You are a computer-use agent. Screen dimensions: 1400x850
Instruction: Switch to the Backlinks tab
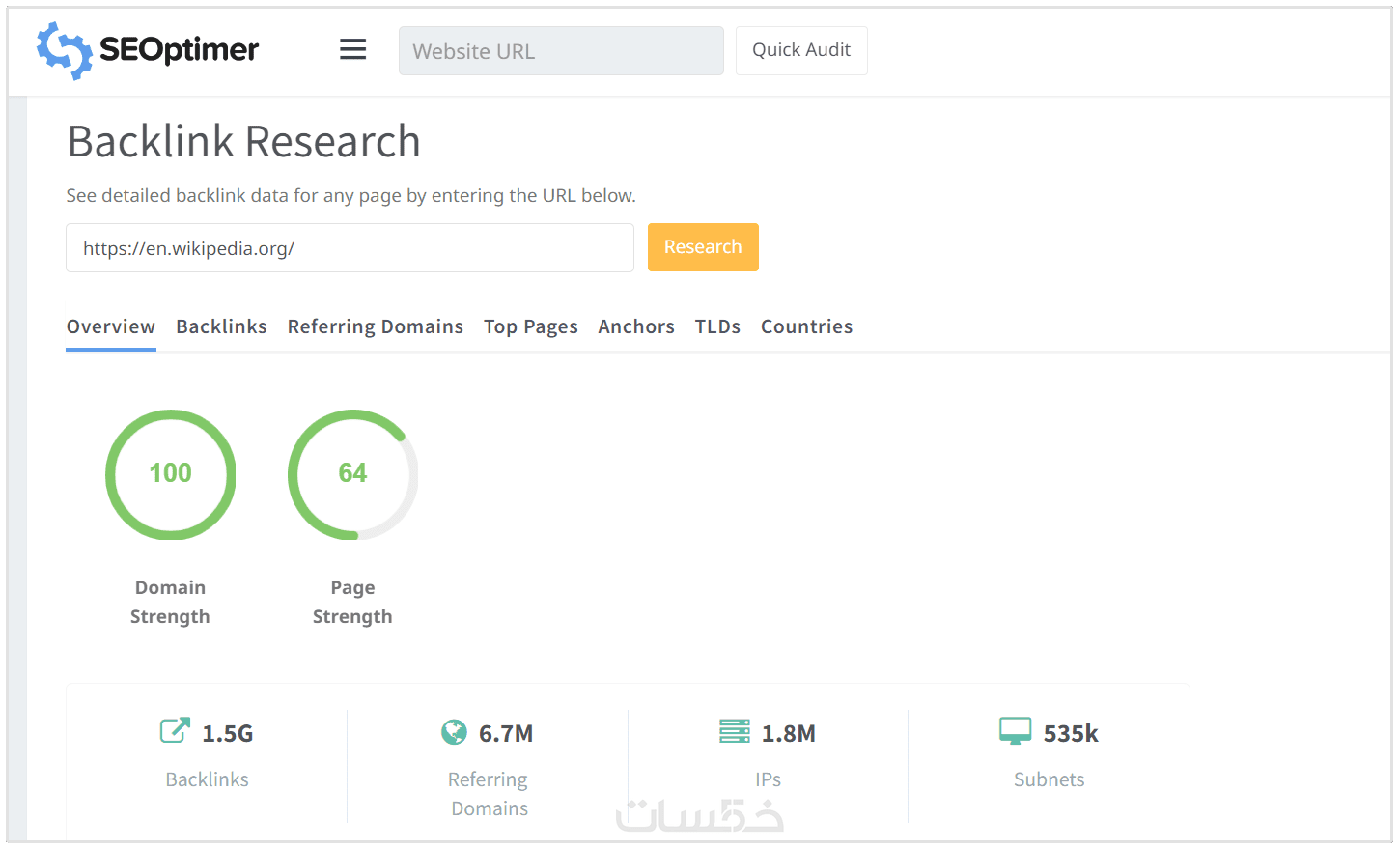pos(221,326)
